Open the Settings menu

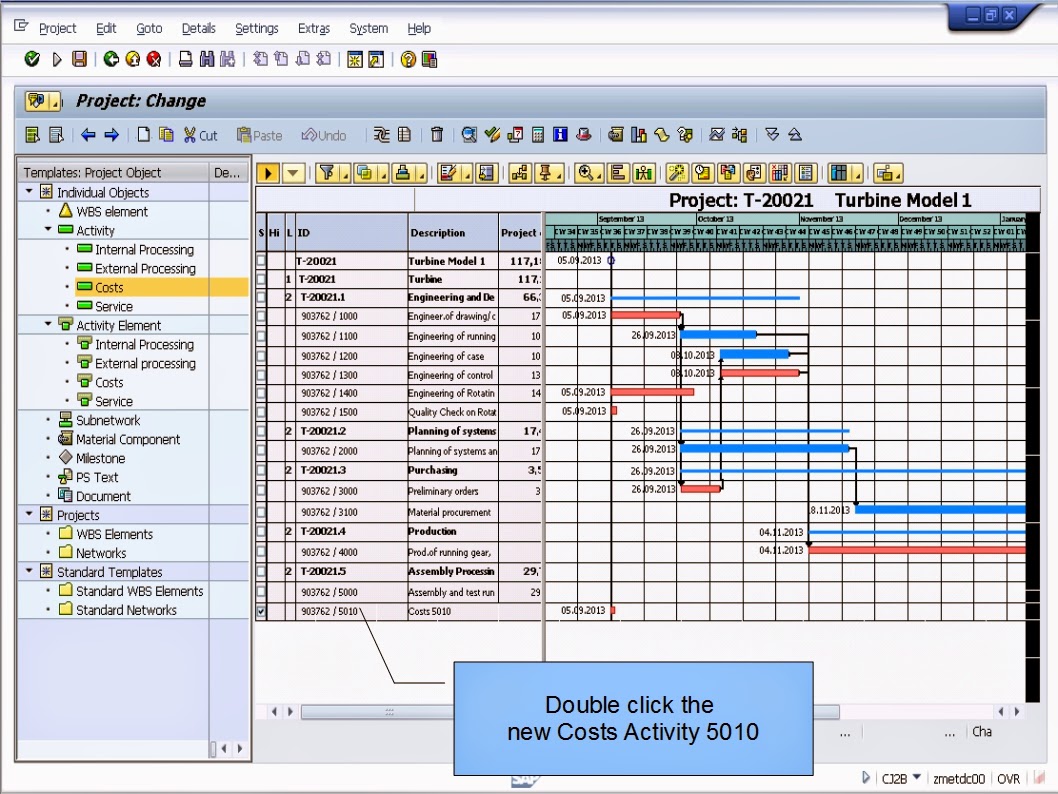pyautogui.click(x=257, y=28)
